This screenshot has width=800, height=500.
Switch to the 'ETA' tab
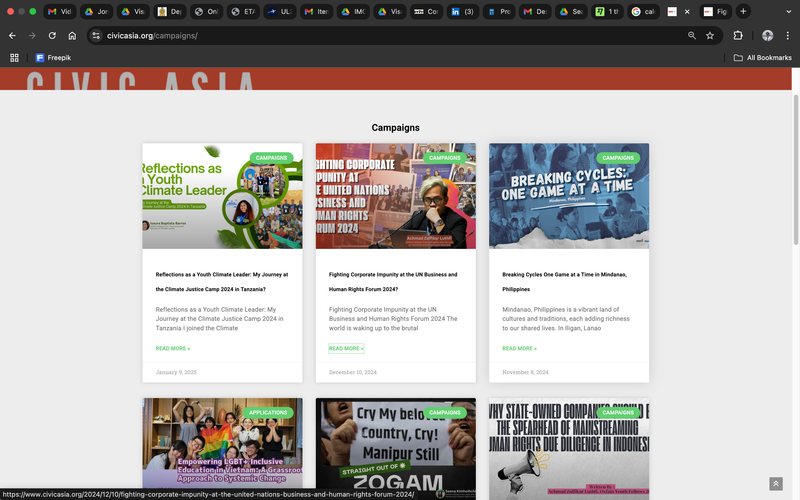[x=243, y=11]
